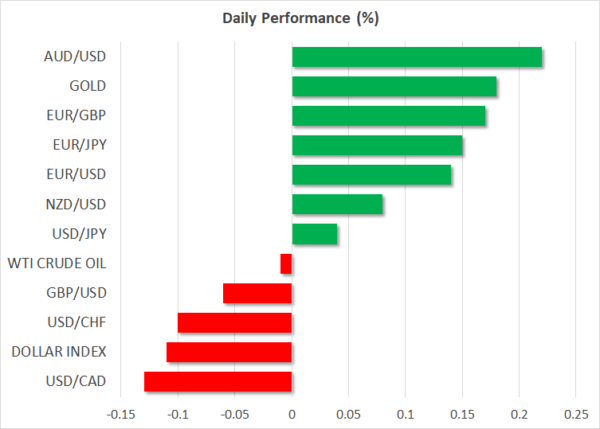Select the GBP/USD red bar
The width and height of the screenshot is (600, 429).
coord(257,293)
